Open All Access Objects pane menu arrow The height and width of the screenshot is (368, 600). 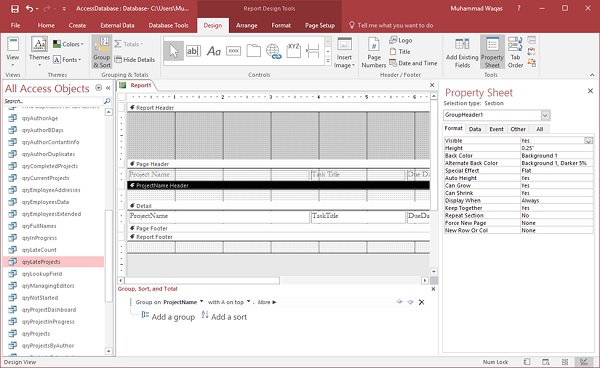(98, 88)
